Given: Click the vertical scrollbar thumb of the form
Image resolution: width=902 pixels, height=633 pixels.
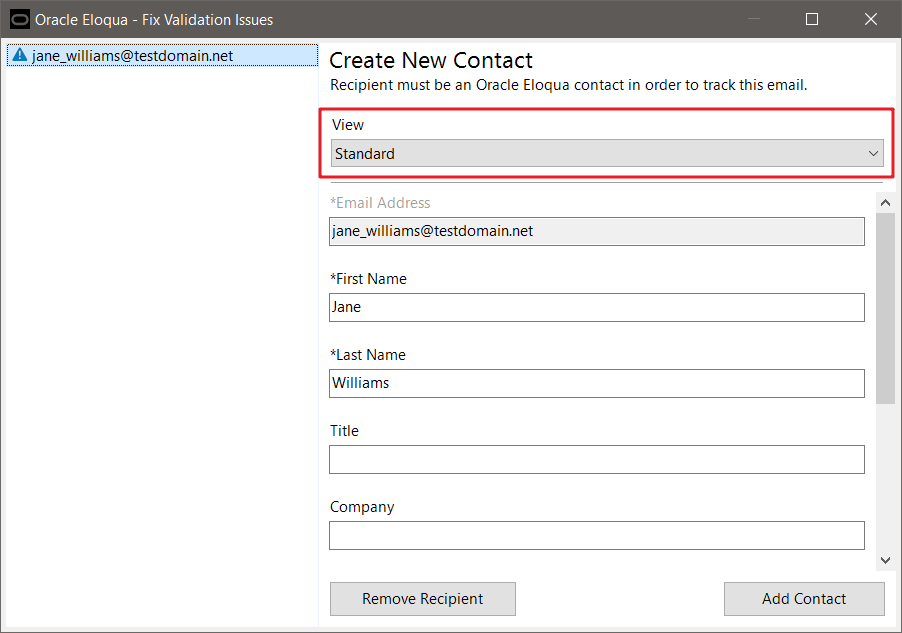Looking at the screenshot, I should (x=885, y=310).
